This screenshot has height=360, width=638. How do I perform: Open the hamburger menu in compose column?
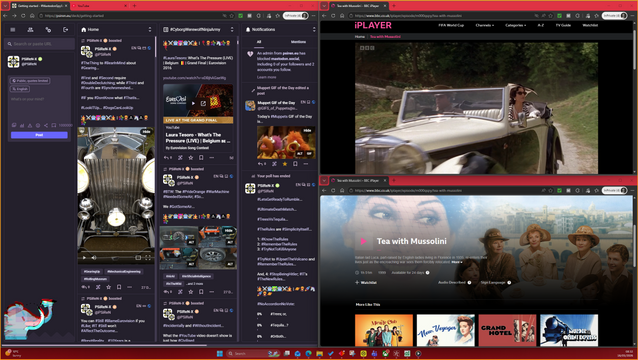coord(13,30)
